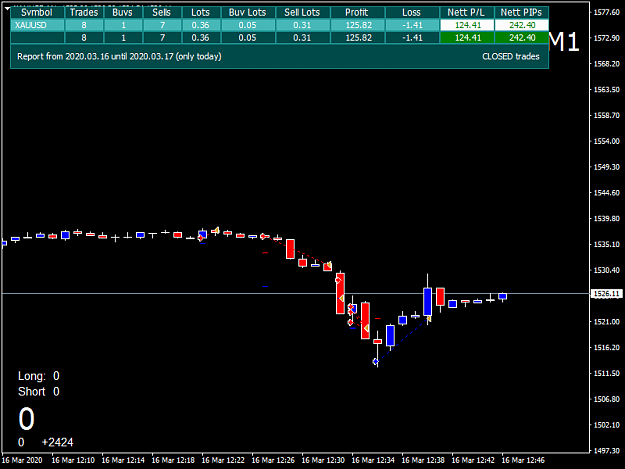Viewport: 625px width, 469px height.
Task: Click the 1572.90 price axis label
Action: click(x=607, y=38)
